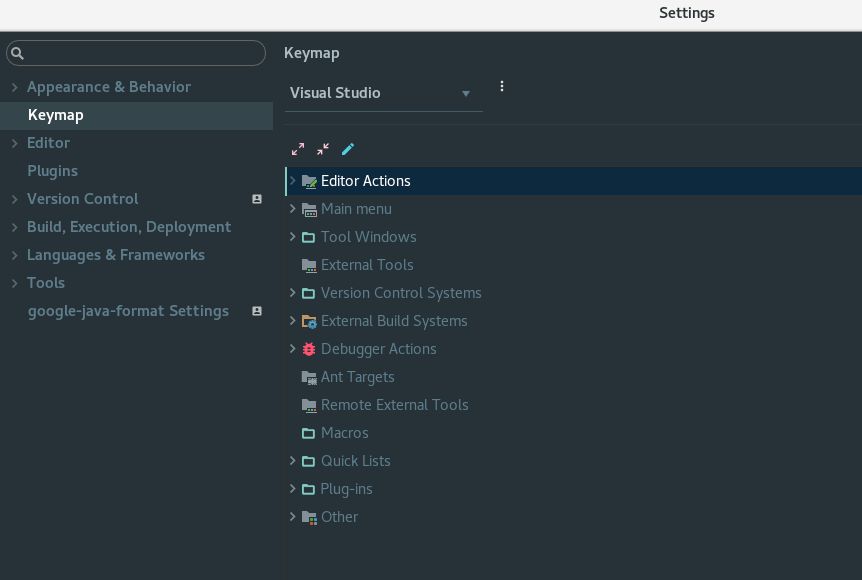Select the Macros row text
The height and width of the screenshot is (580, 862).
[345, 433]
